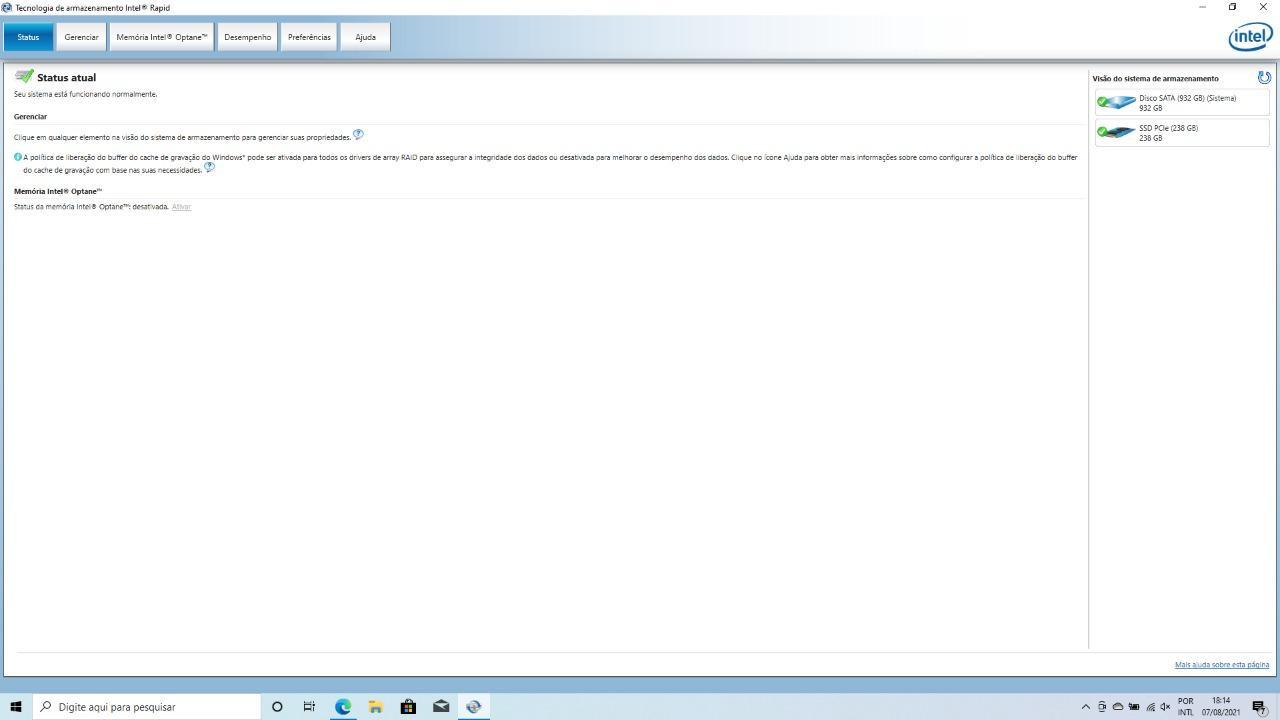Open the Ajuda tab

(x=365, y=37)
